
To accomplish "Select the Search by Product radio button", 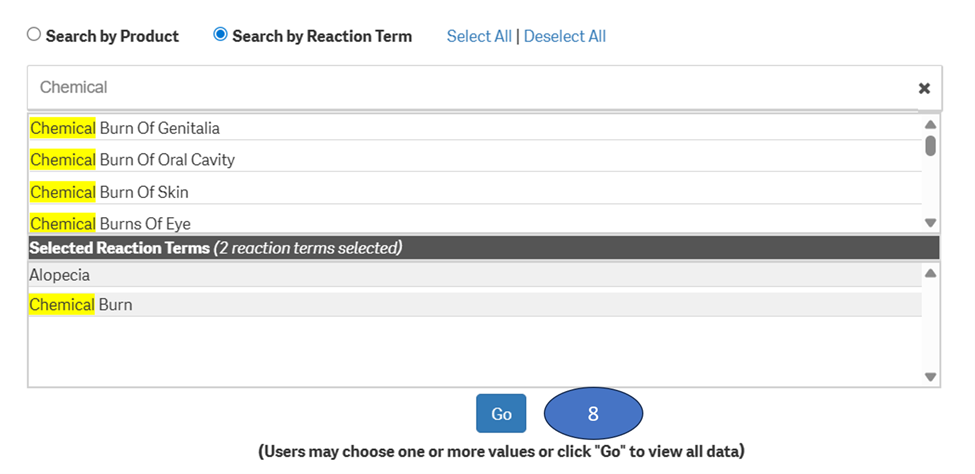I will point(34,35).
